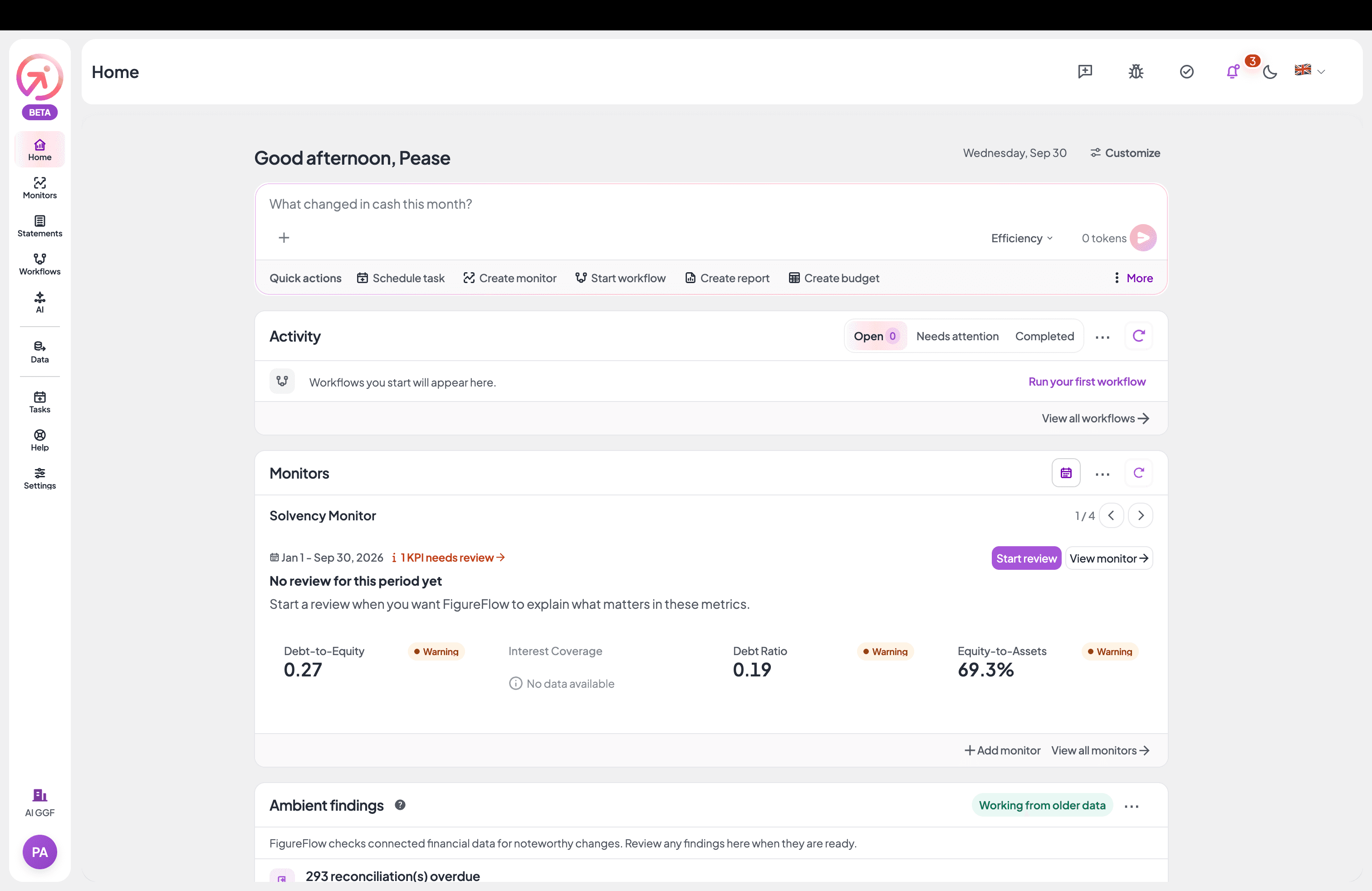The width and height of the screenshot is (1372, 891).
Task: Toggle dark mode moon icon
Action: point(1269,72)
